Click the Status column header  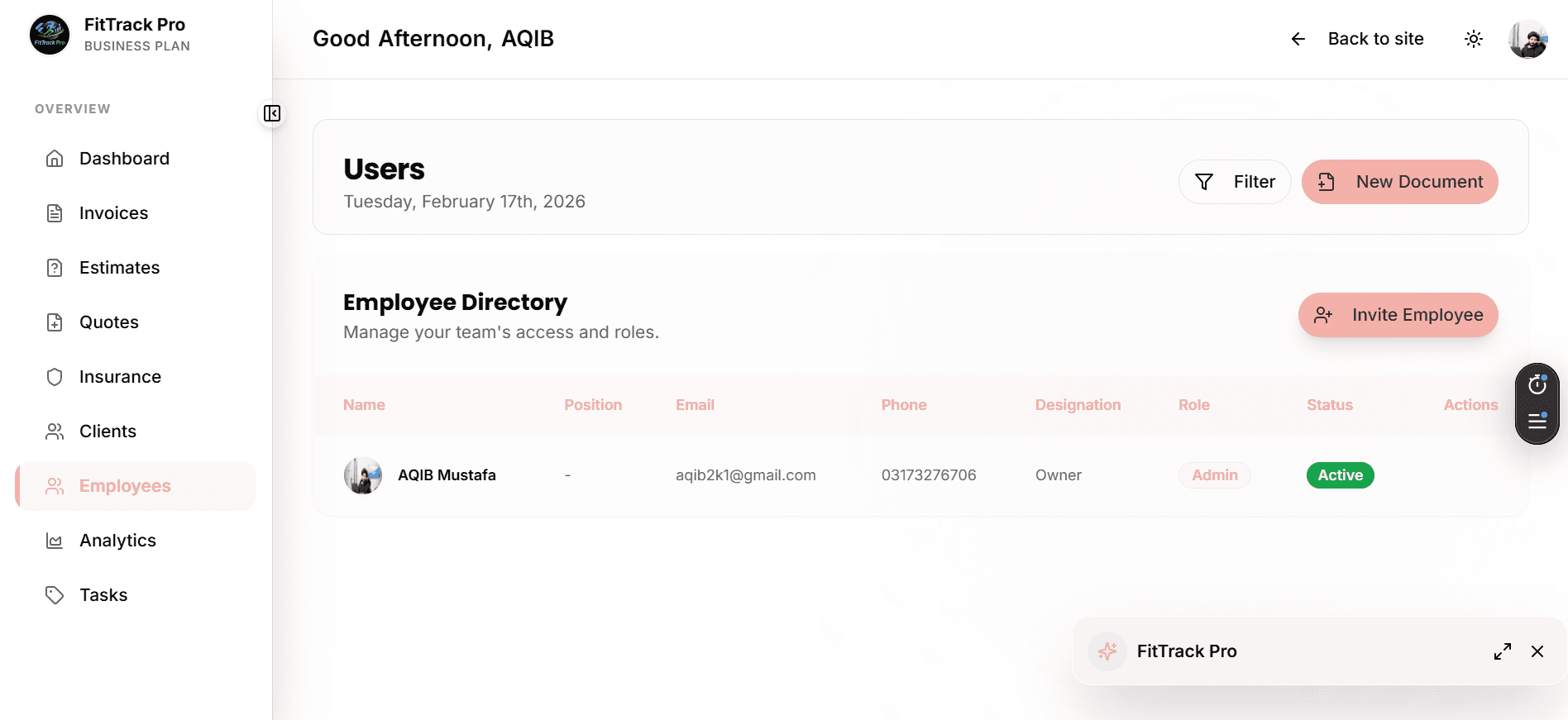click(1330, 405)
